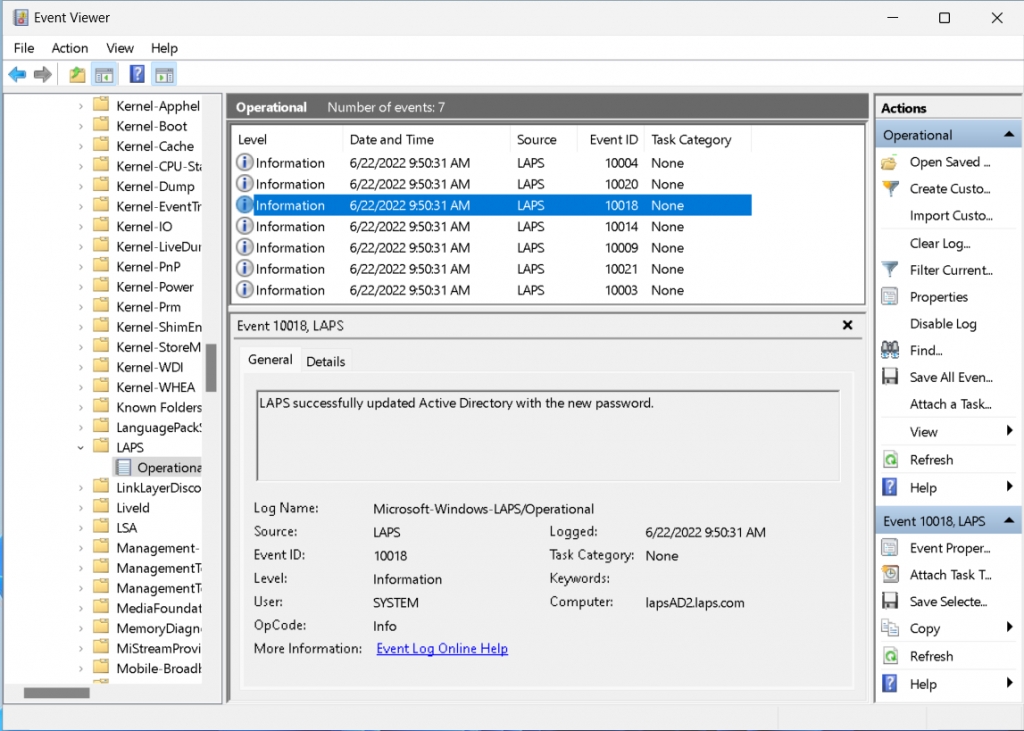Click the back navigation arrow in the toolbar
This screenshot has height=731, width=1024.
click(16, 74)
